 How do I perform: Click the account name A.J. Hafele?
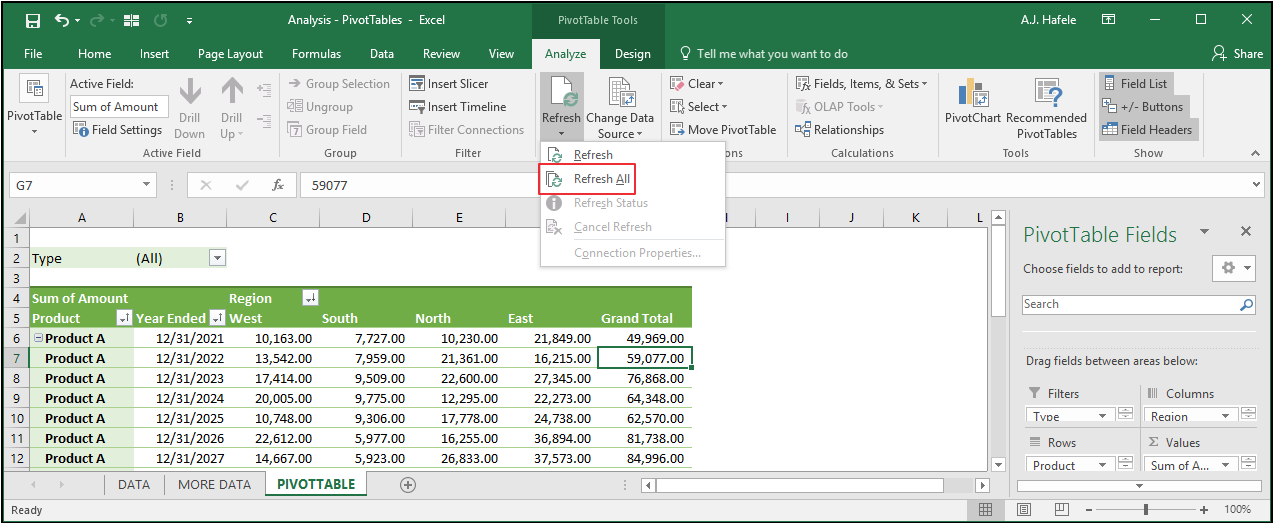tap(1049, 20)
